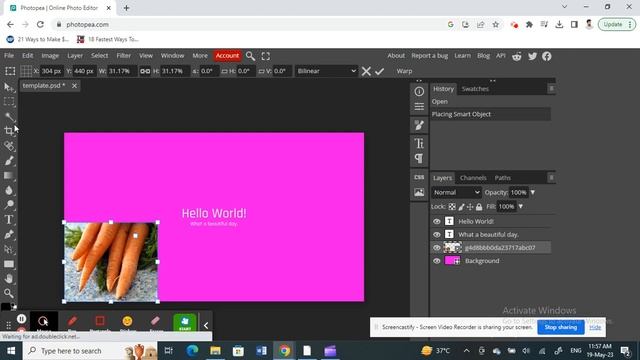Open the Properties sliders panel icon
The image size is (640, 360).
coord(419,107)
